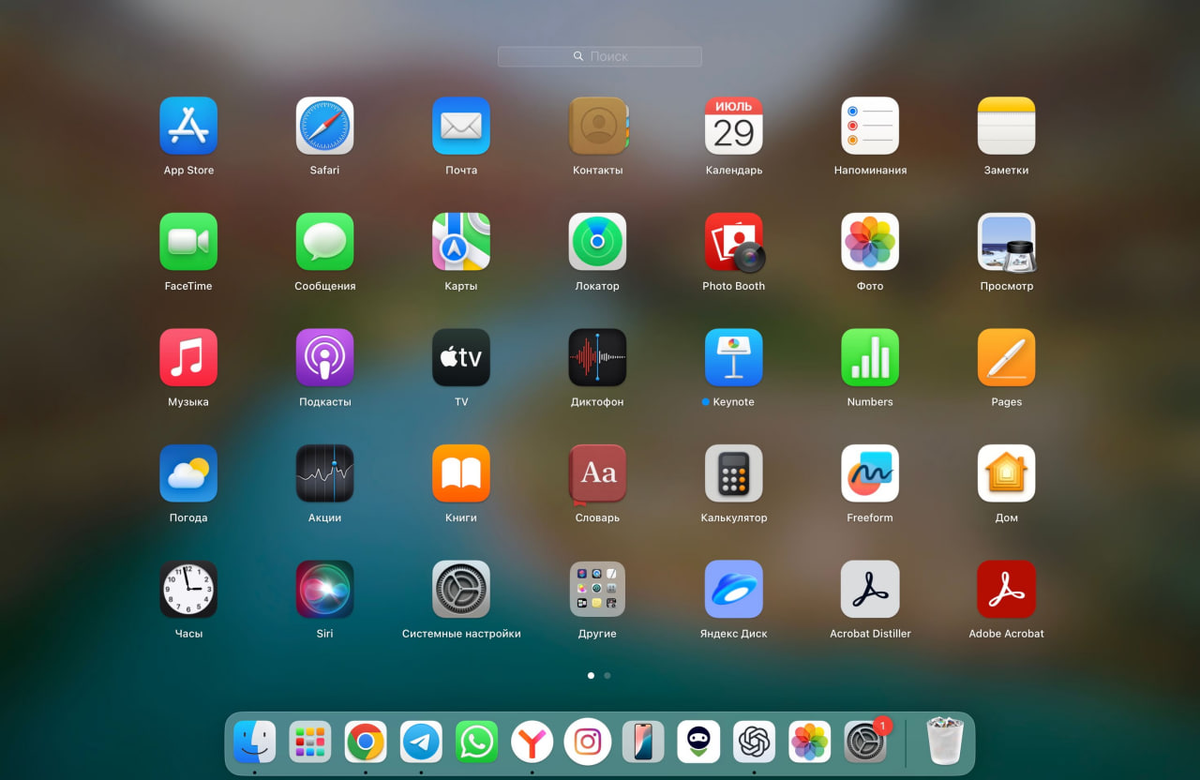Screen dimensions: 1200x780
Task: Open the Карты maps app
Action: tap(461, 242)
